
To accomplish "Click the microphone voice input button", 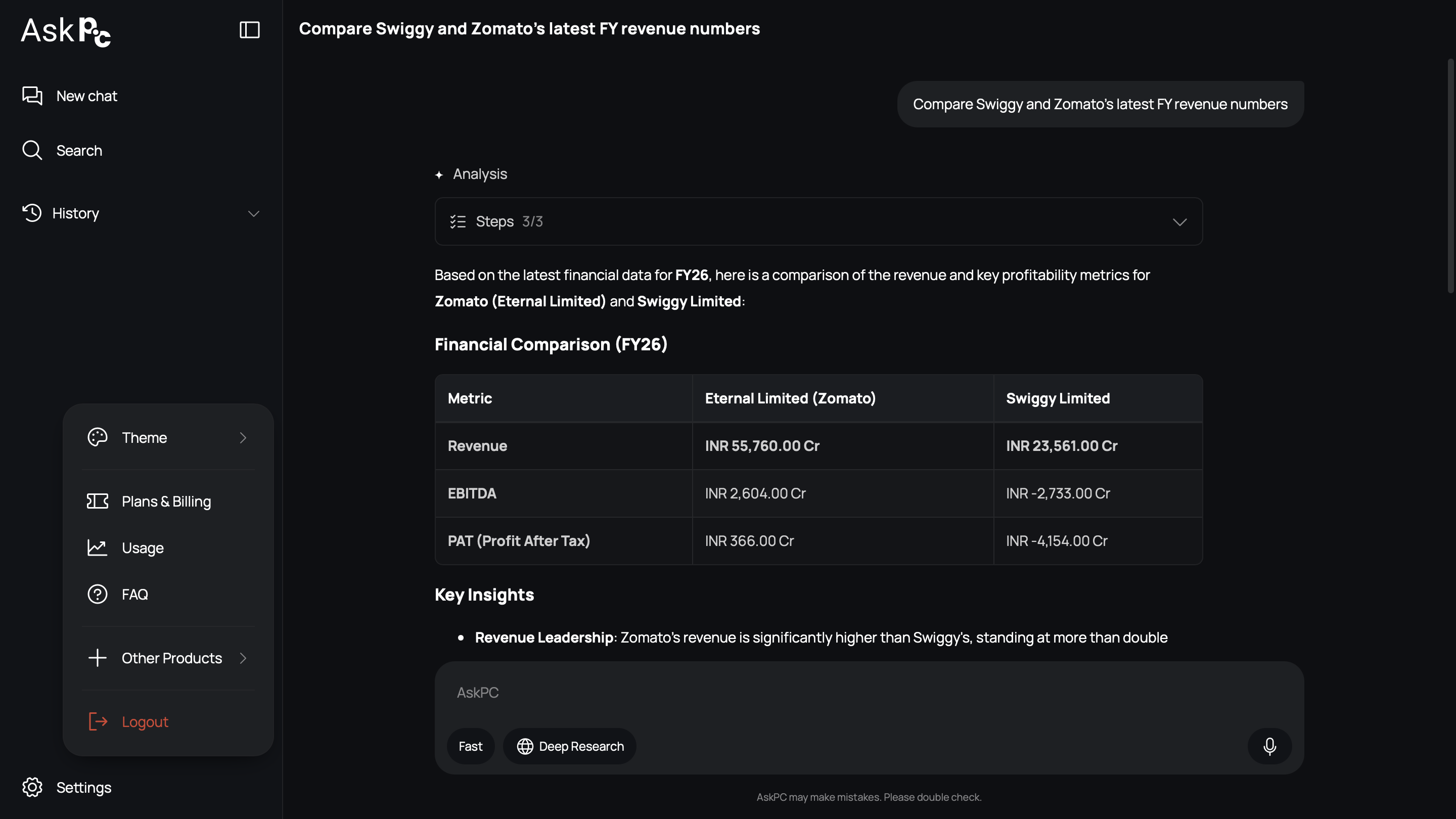I will tap(1269, 746).
